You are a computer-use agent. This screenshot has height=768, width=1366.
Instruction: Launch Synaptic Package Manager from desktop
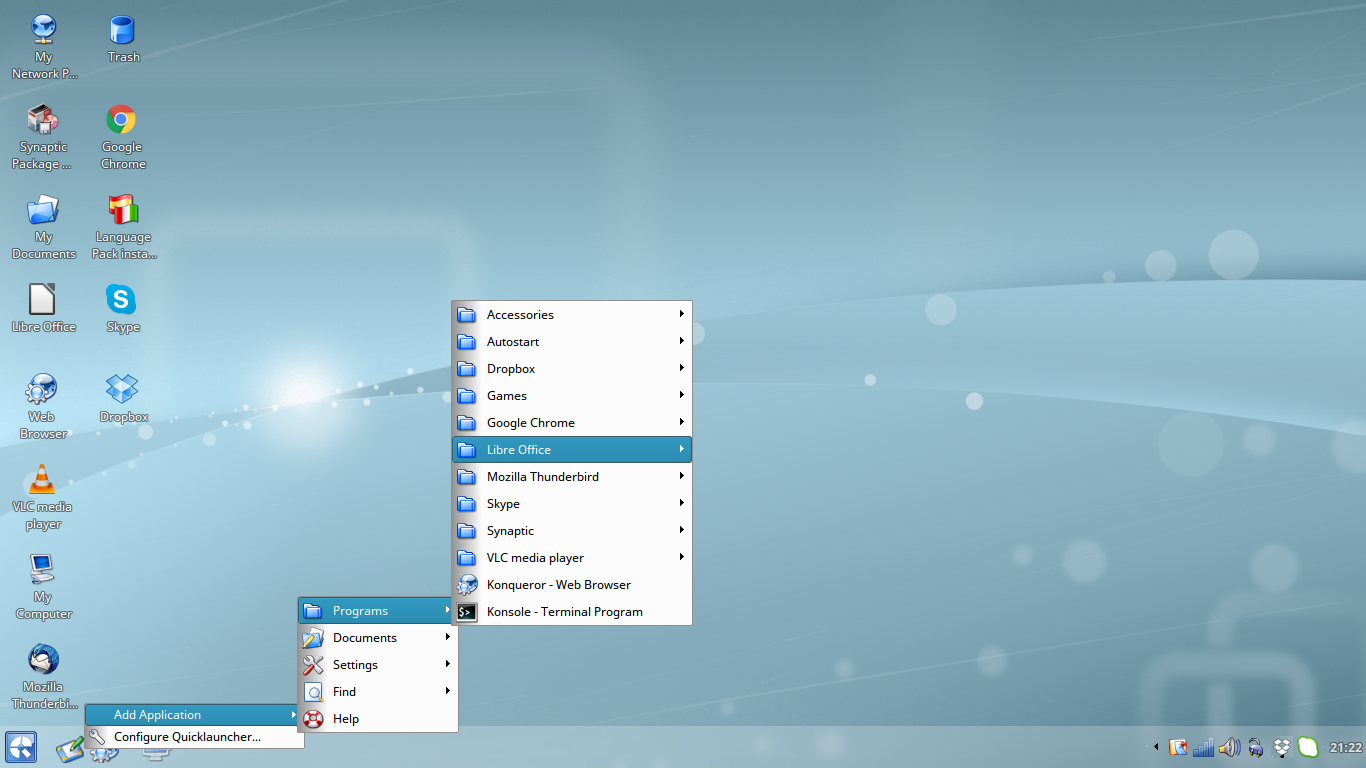click(43, 137)
